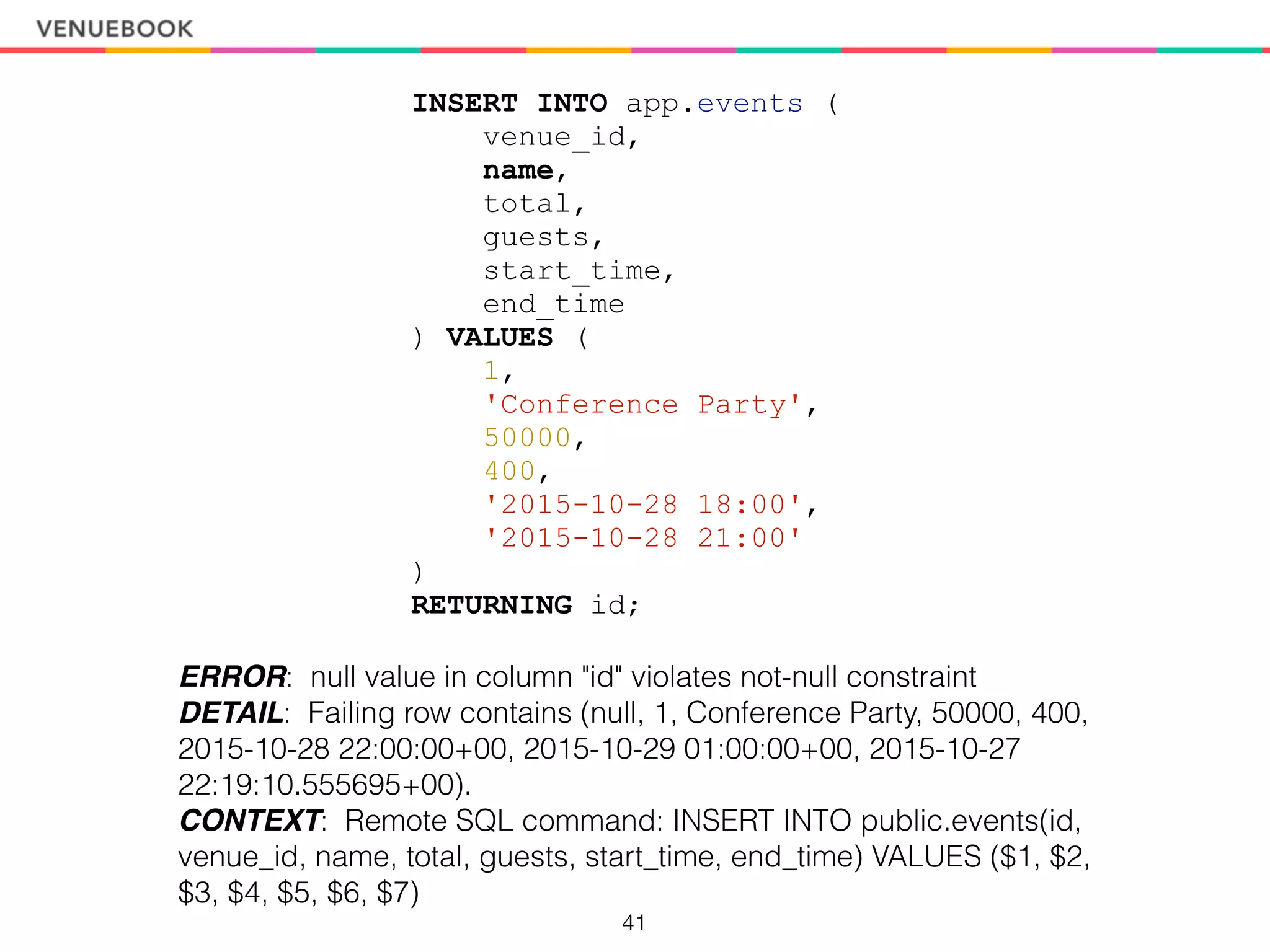Click the bold CONTEXT label
Image resolution: width=1270 pixels, height=952 pixels.
point(251,821)
